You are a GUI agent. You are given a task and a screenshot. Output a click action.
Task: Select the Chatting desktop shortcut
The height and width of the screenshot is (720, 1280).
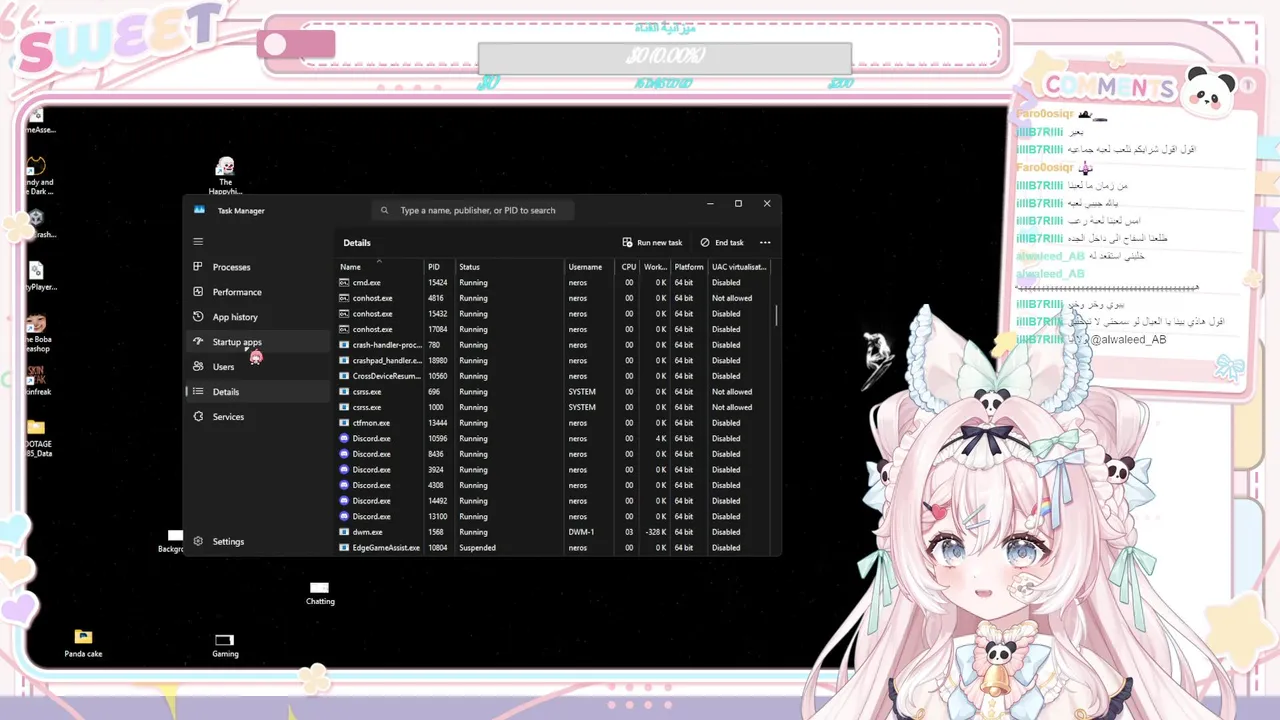[320, 593]
